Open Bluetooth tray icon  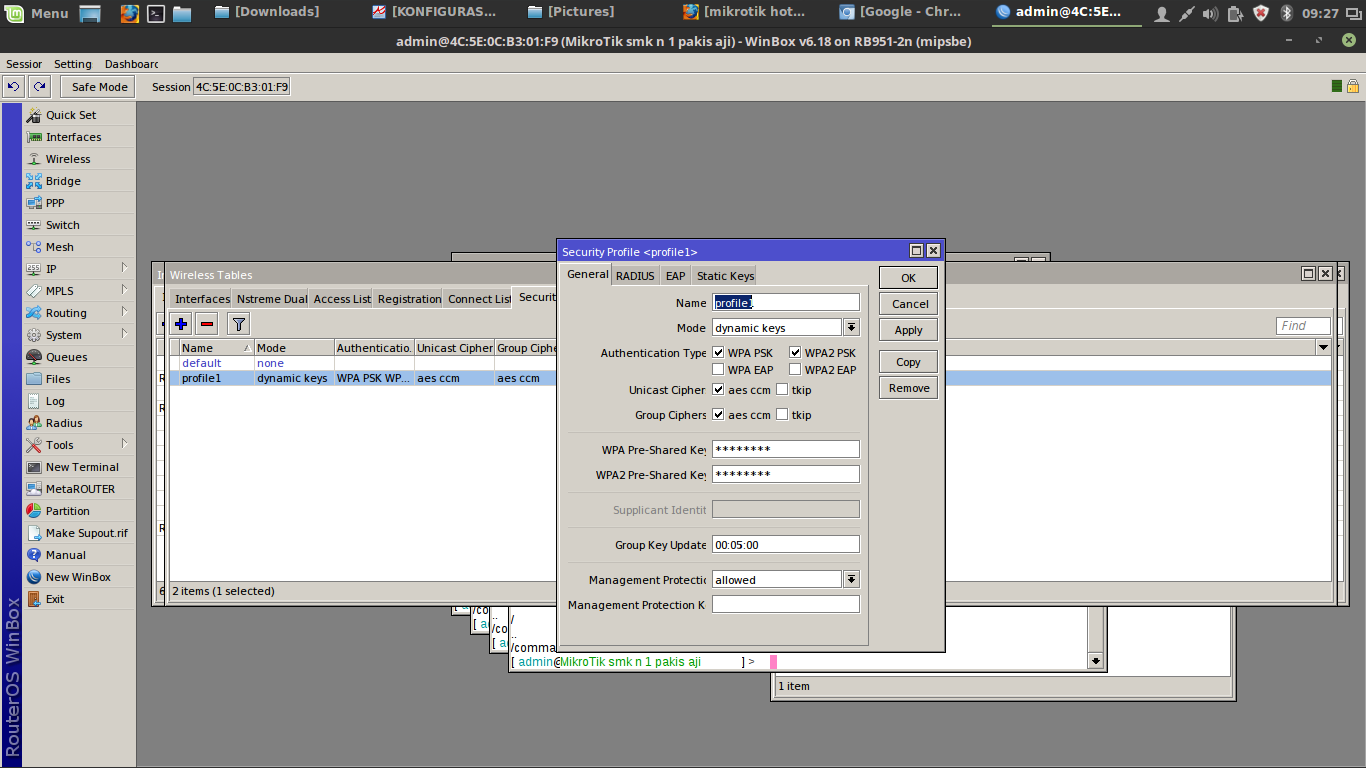point(1287,13)
